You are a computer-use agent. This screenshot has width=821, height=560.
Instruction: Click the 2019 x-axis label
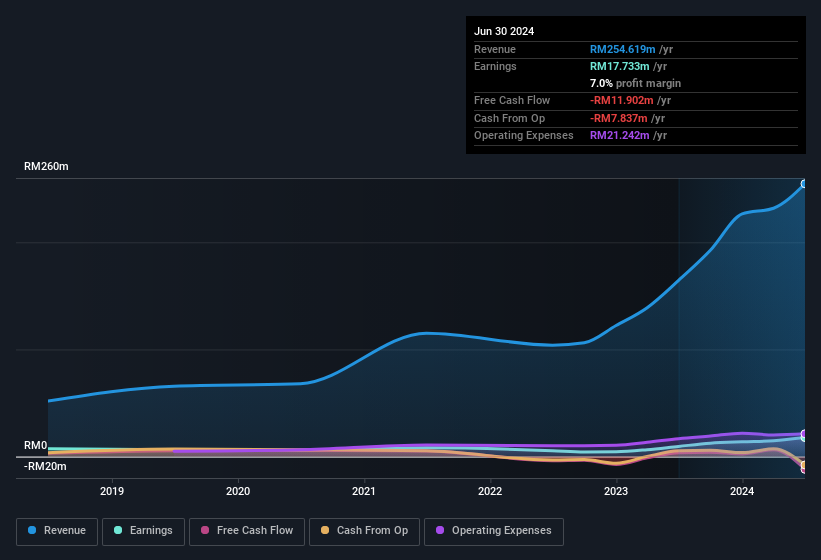point(112,491)
